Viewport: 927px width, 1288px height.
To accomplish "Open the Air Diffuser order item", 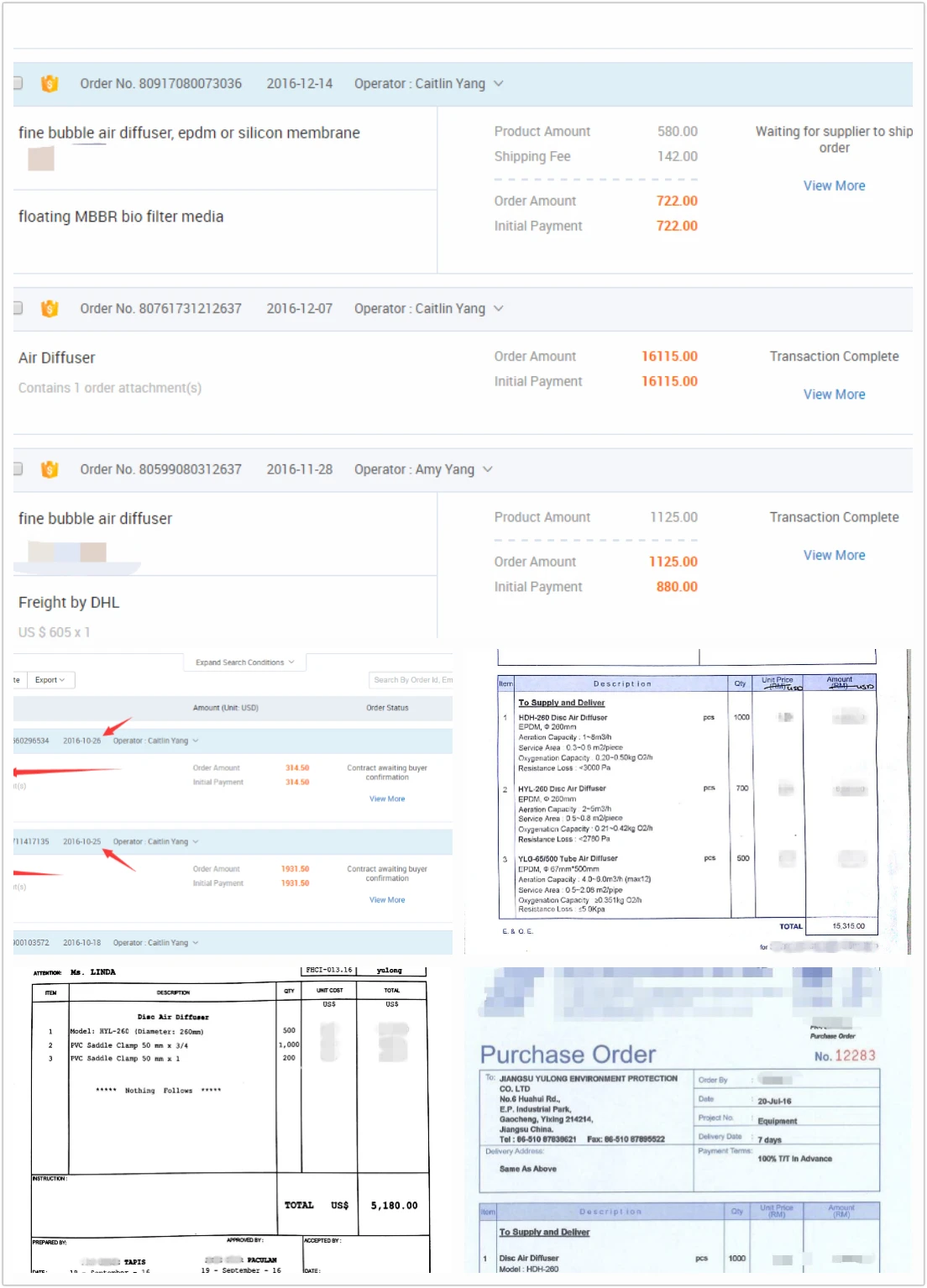I will pos(57,358).
